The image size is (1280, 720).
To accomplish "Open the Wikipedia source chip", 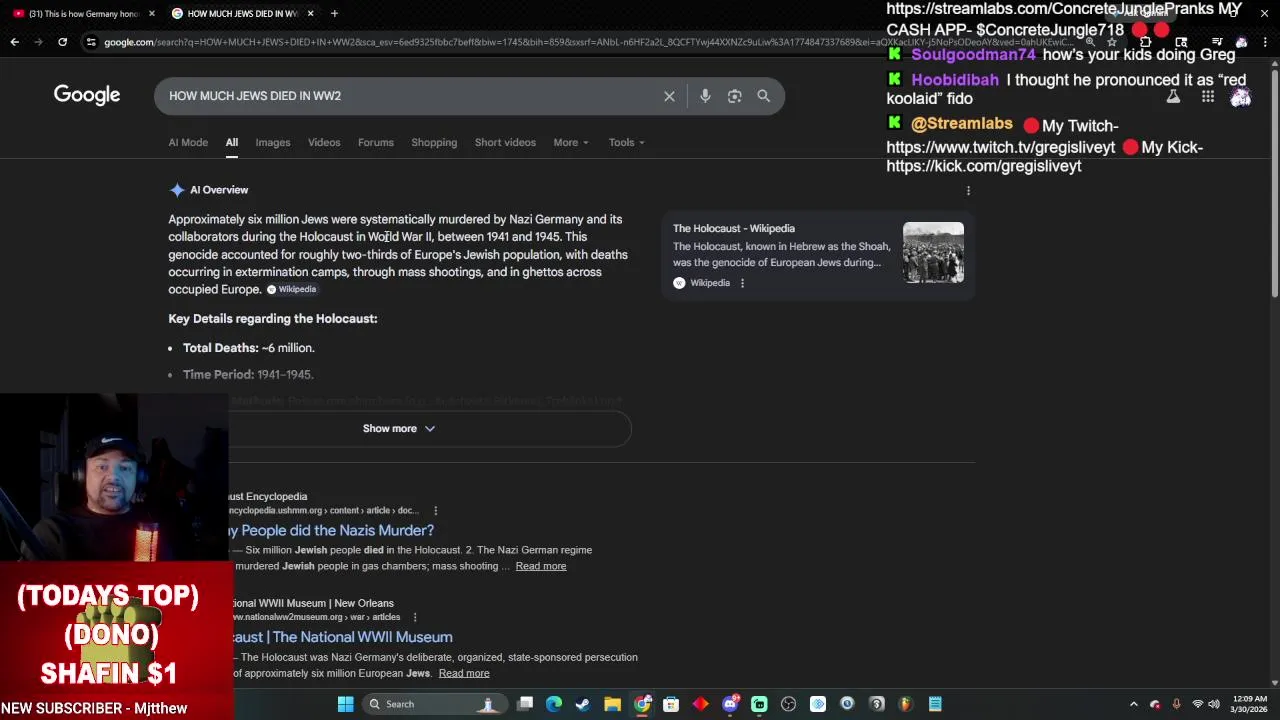I will point(291,289).
